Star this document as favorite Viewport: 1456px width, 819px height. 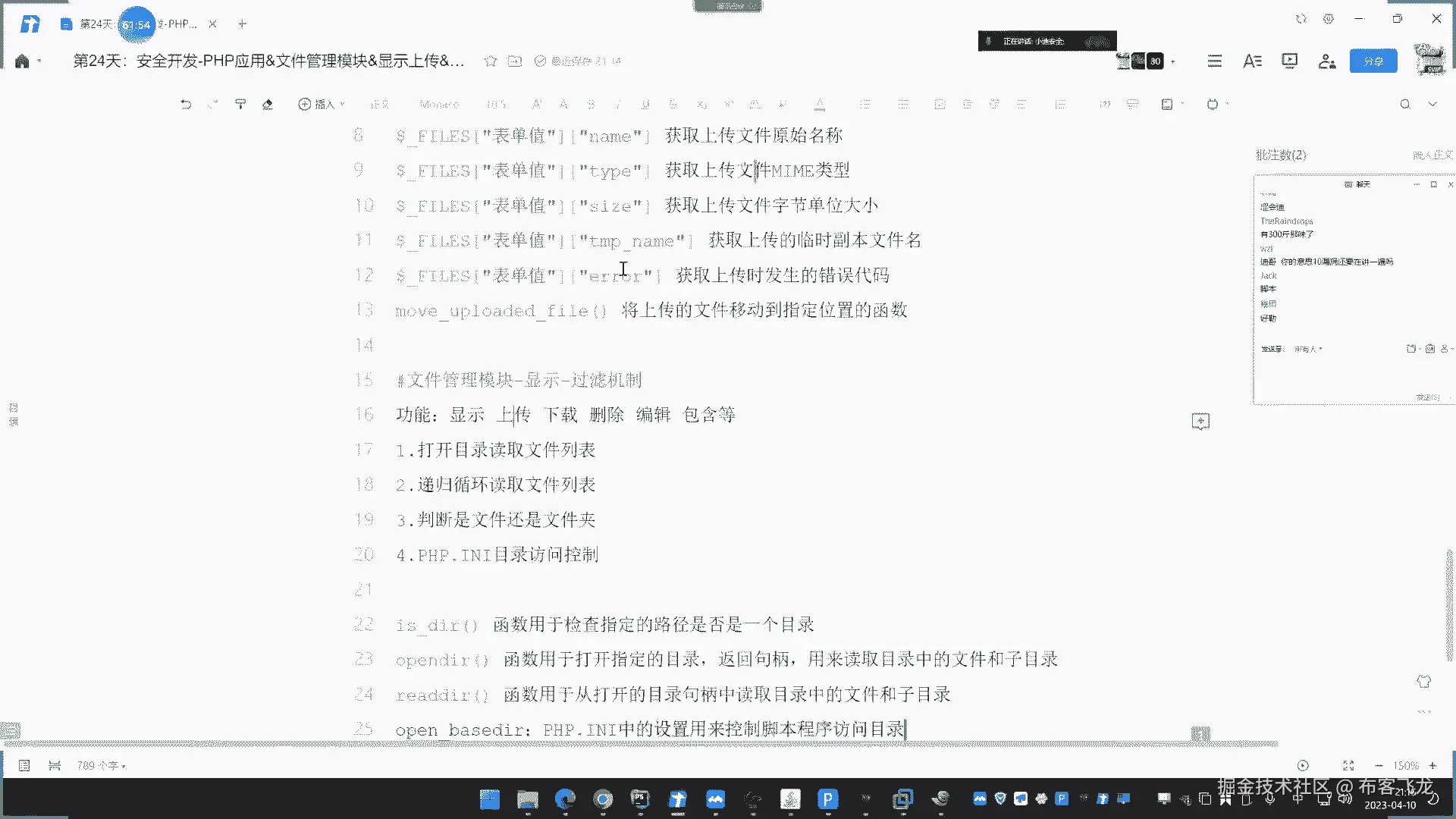tap(491, 61)
